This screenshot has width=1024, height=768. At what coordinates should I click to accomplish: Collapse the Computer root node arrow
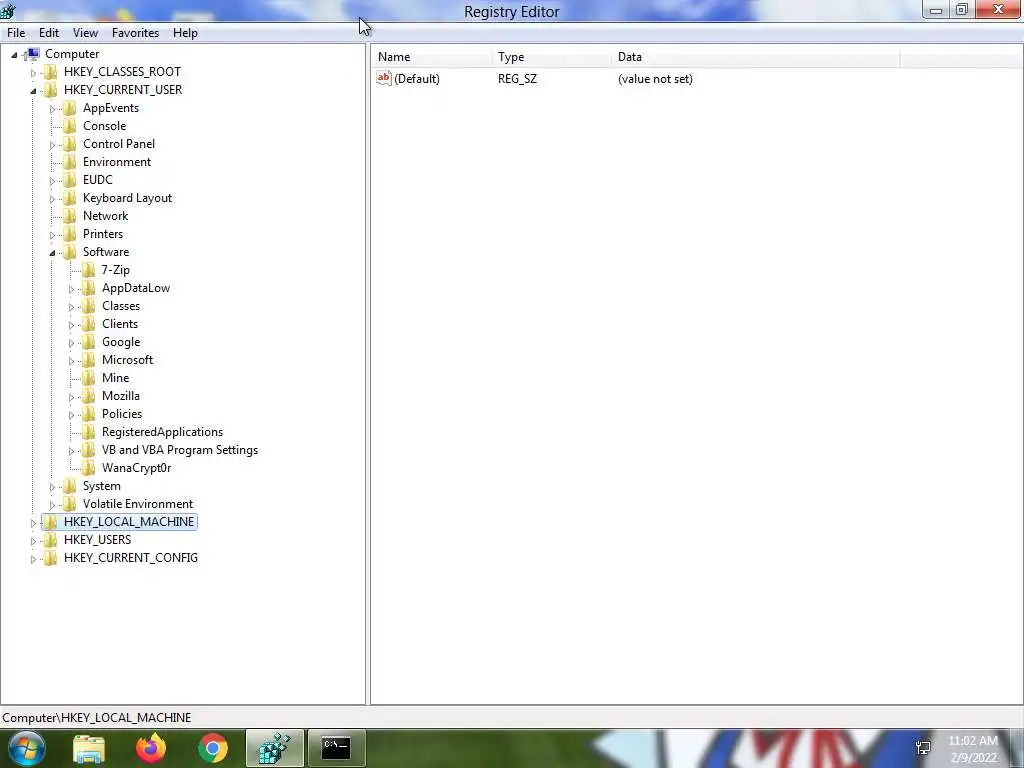click(x=14, y=55)
